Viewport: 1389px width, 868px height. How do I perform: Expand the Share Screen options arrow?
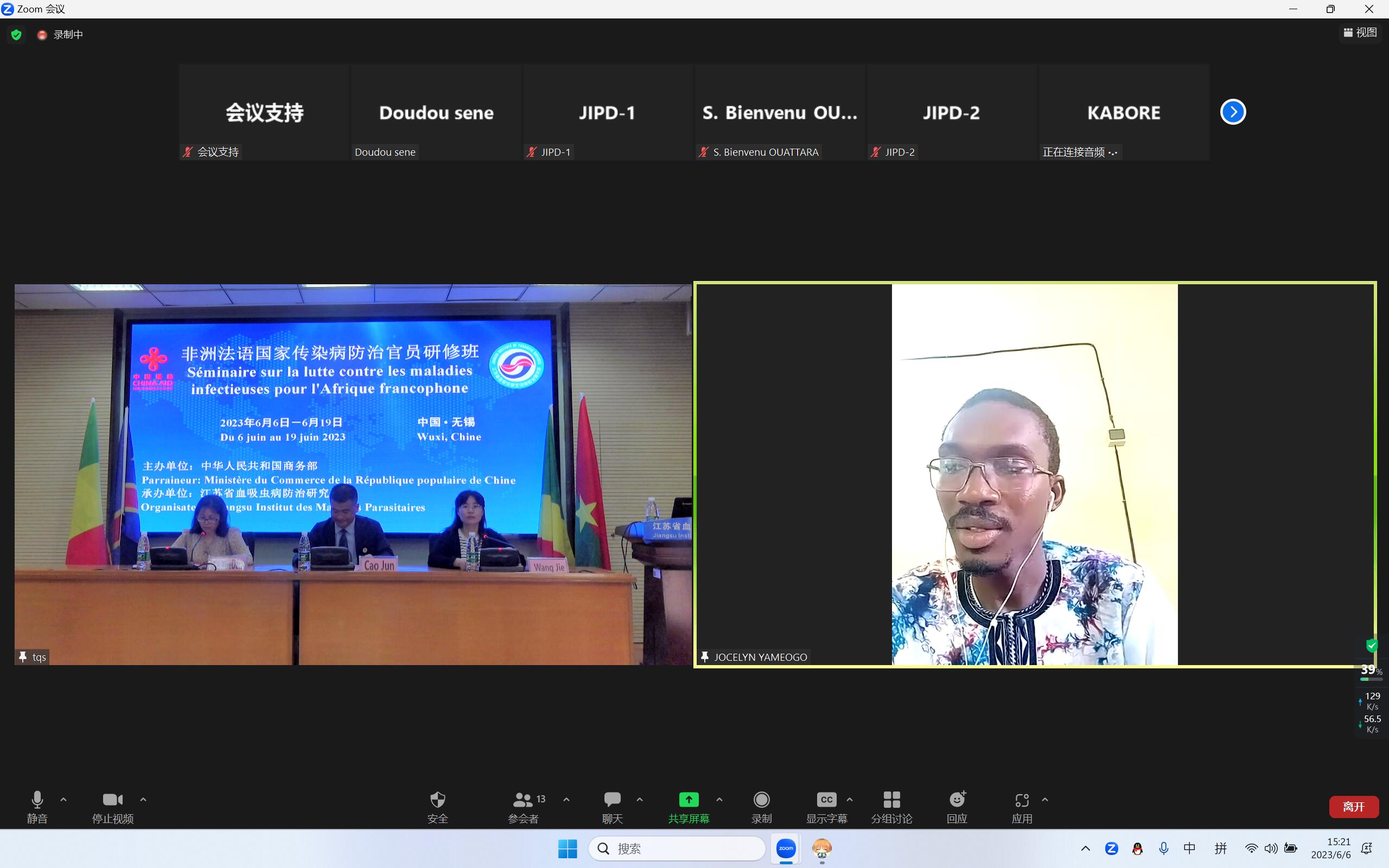[719, 799]
